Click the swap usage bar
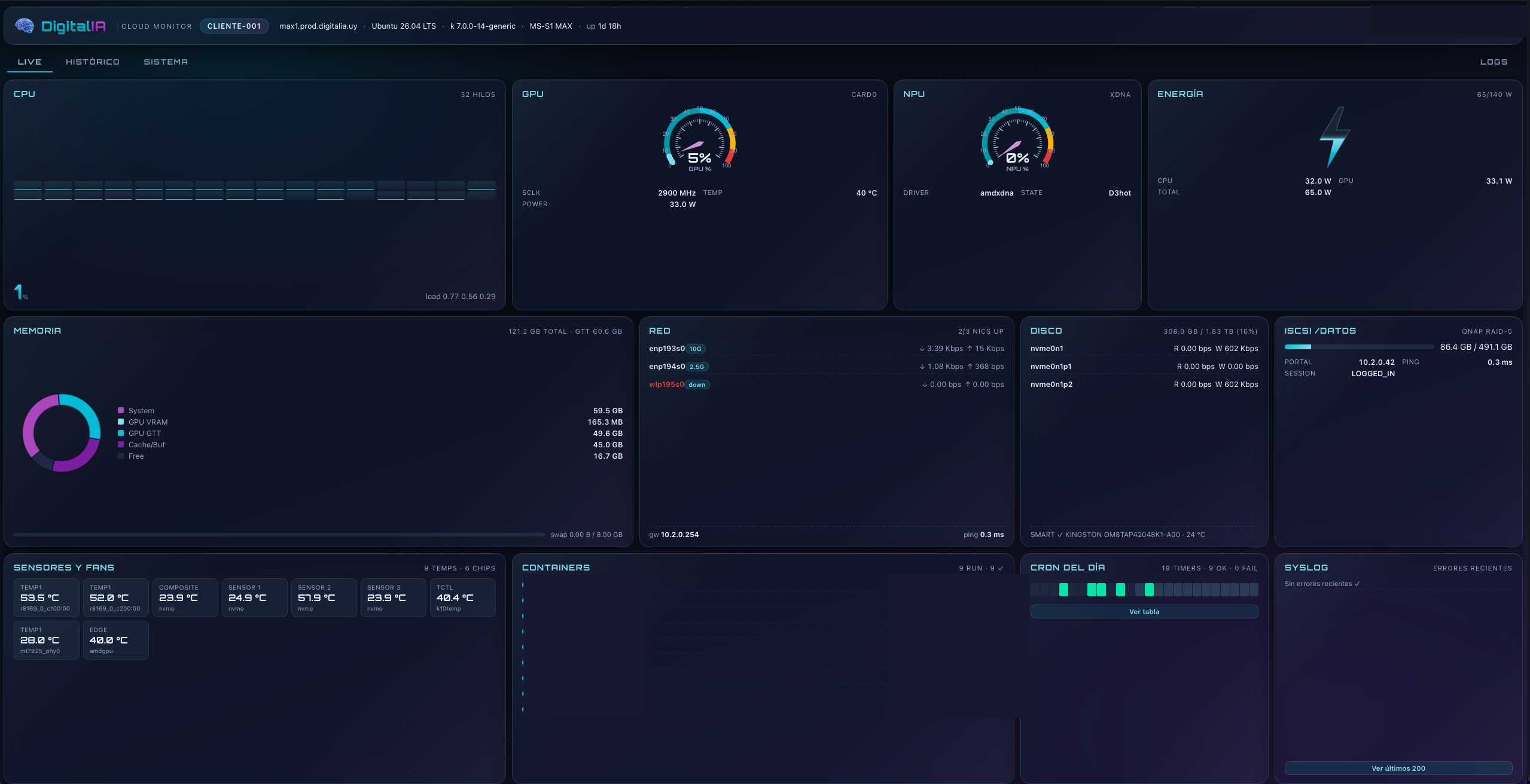This screenshot has height=784, width=1530. (279, 535)
